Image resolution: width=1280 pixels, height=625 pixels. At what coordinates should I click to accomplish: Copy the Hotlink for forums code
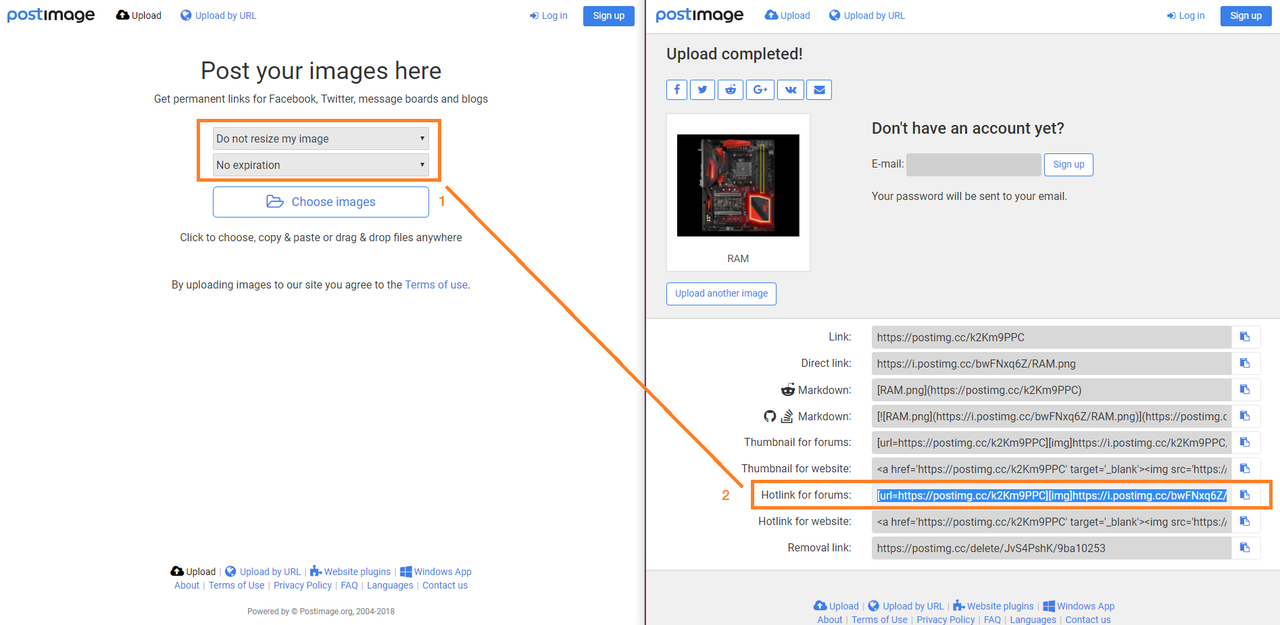pos(1245,495)
